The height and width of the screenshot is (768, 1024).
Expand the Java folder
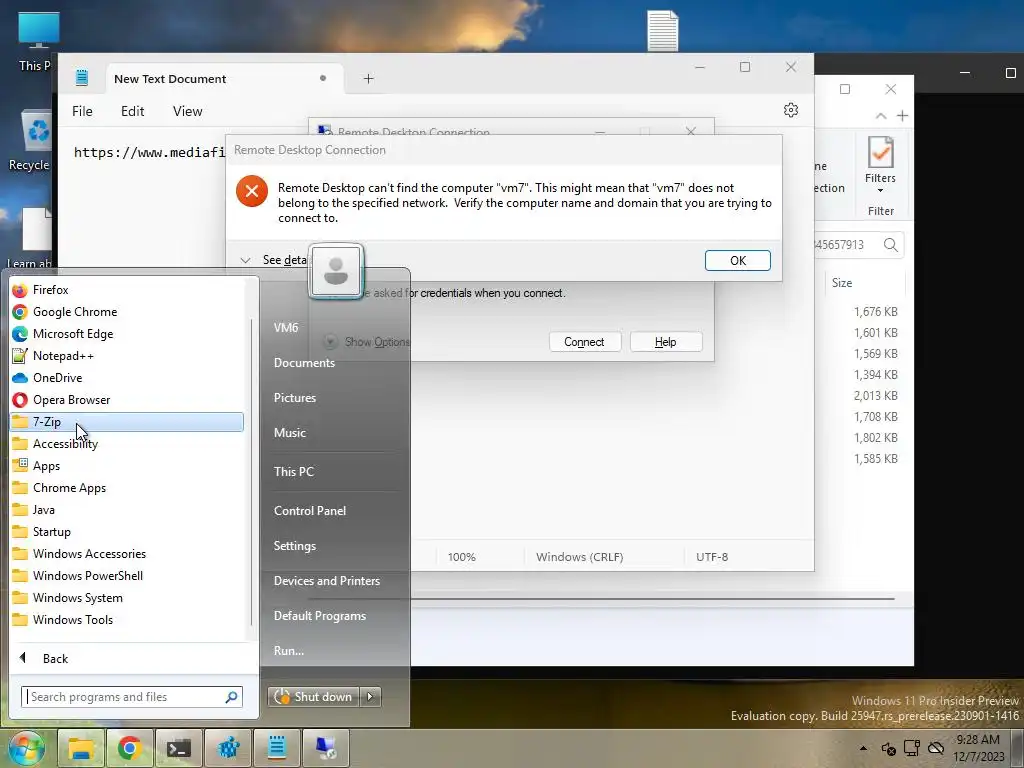point(127,510)
